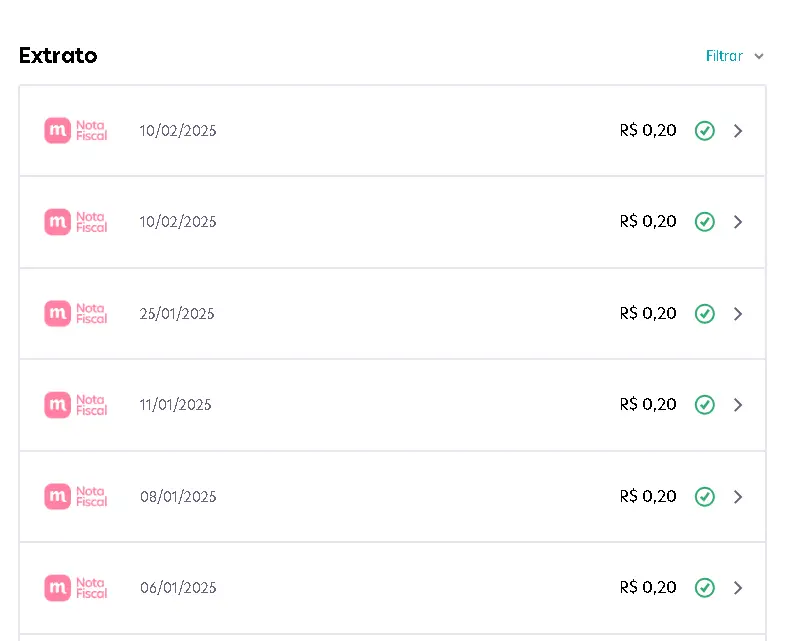
Task: Expand second 10/02/2025 entry with right chevron
Action: (x=738, y=222)
